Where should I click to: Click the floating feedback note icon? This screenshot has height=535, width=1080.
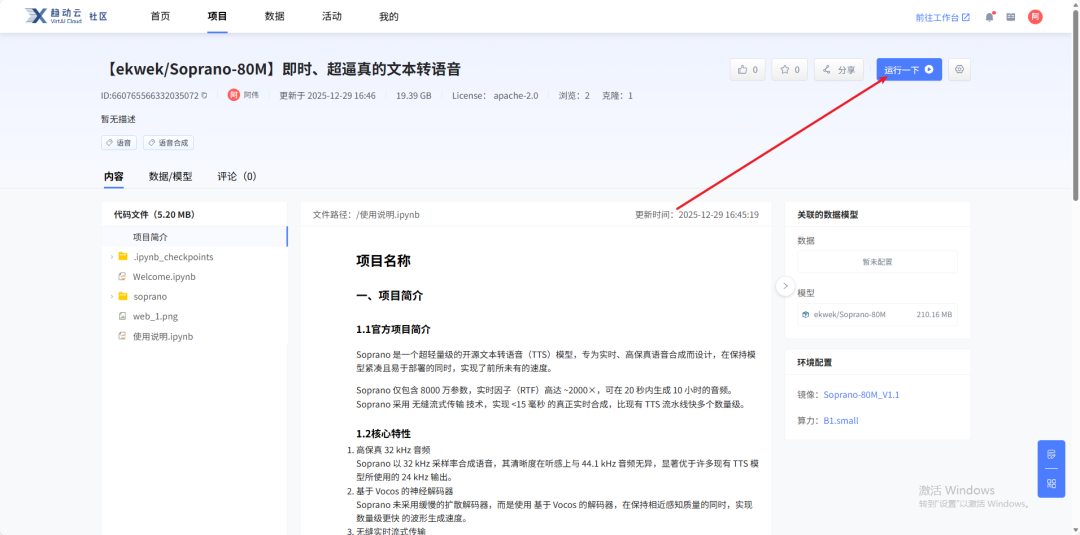(x=1051, y=454)
